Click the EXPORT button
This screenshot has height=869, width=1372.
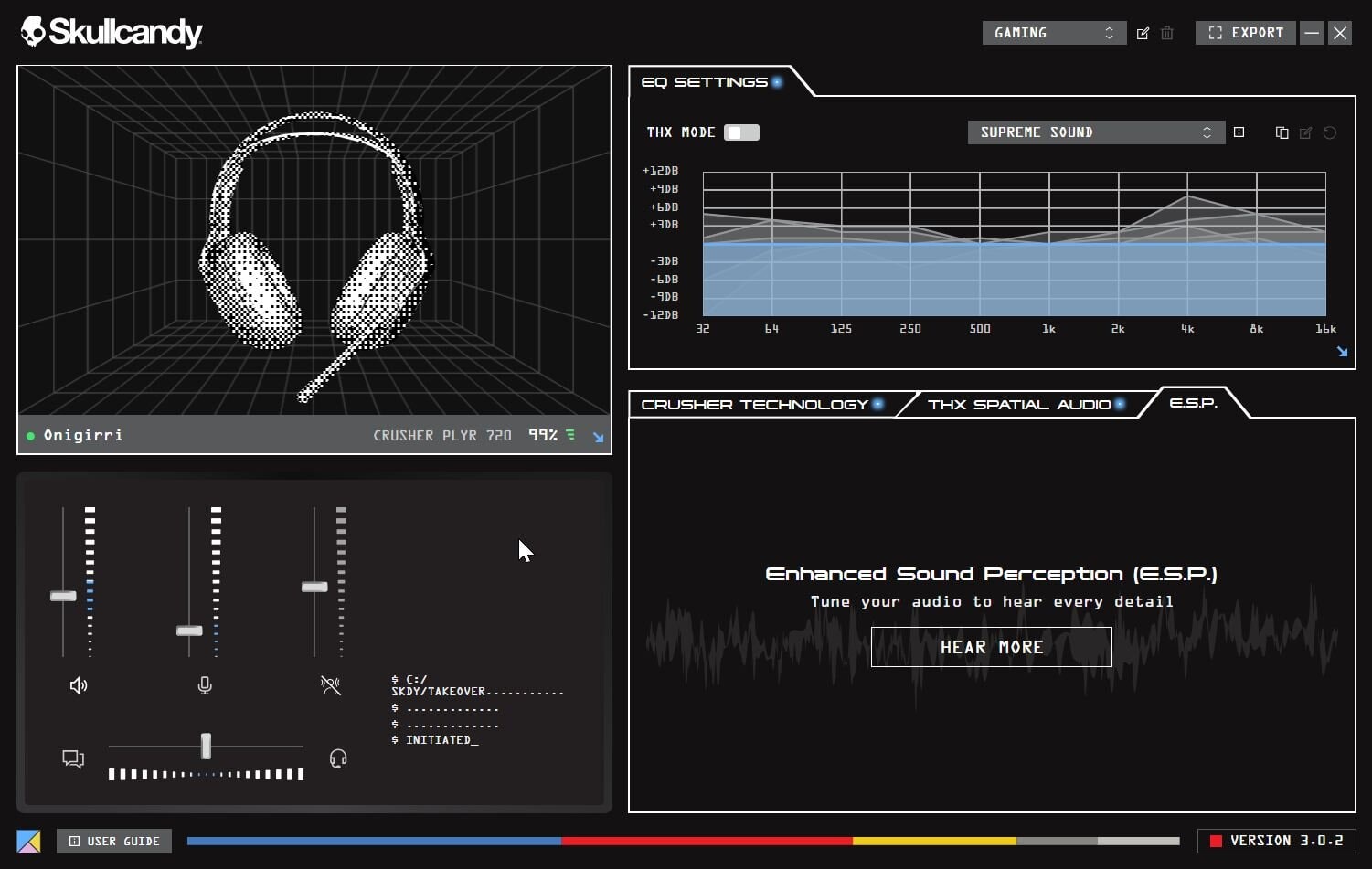[x=1245, y=33]
